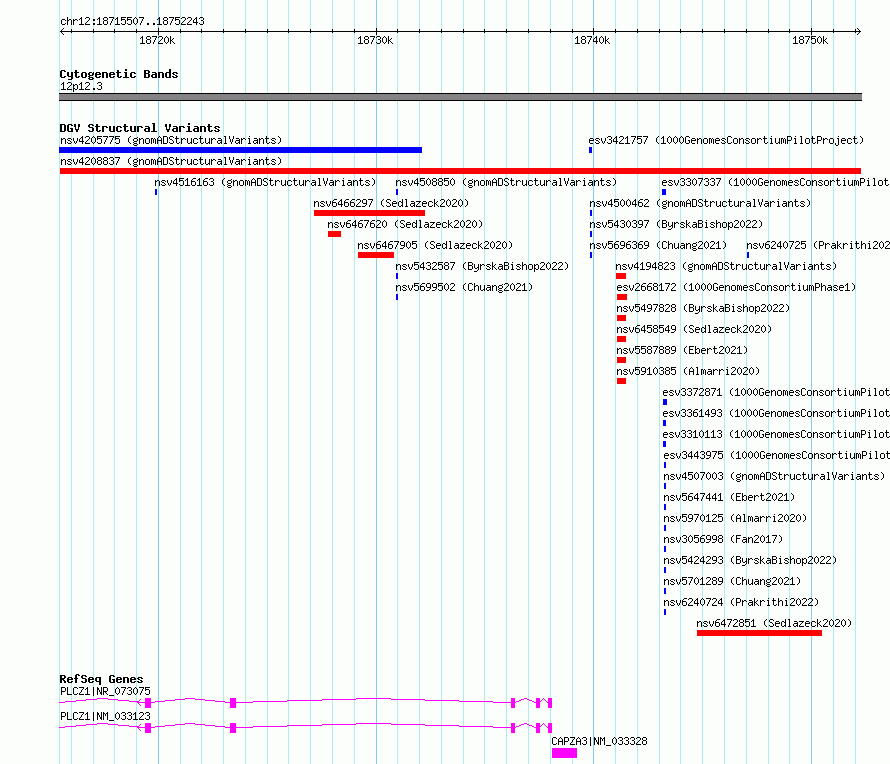Open nsv5699502 Chuang2021 variant
The height and width of the screenshot is (764, 890).
pos(464,287)
